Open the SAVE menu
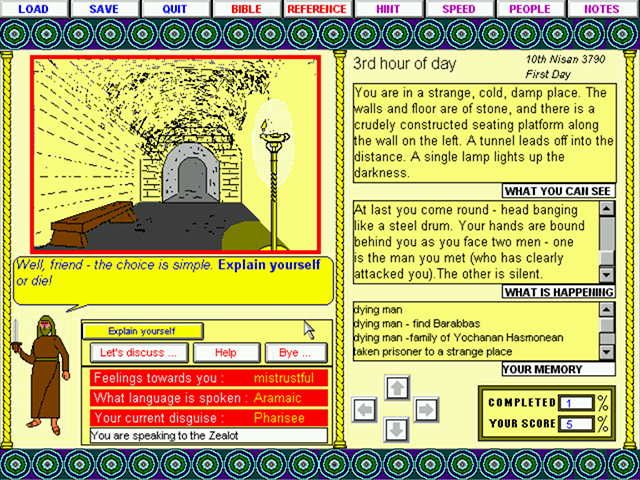This screenshot has width=640, height=480. pos(104,9)
